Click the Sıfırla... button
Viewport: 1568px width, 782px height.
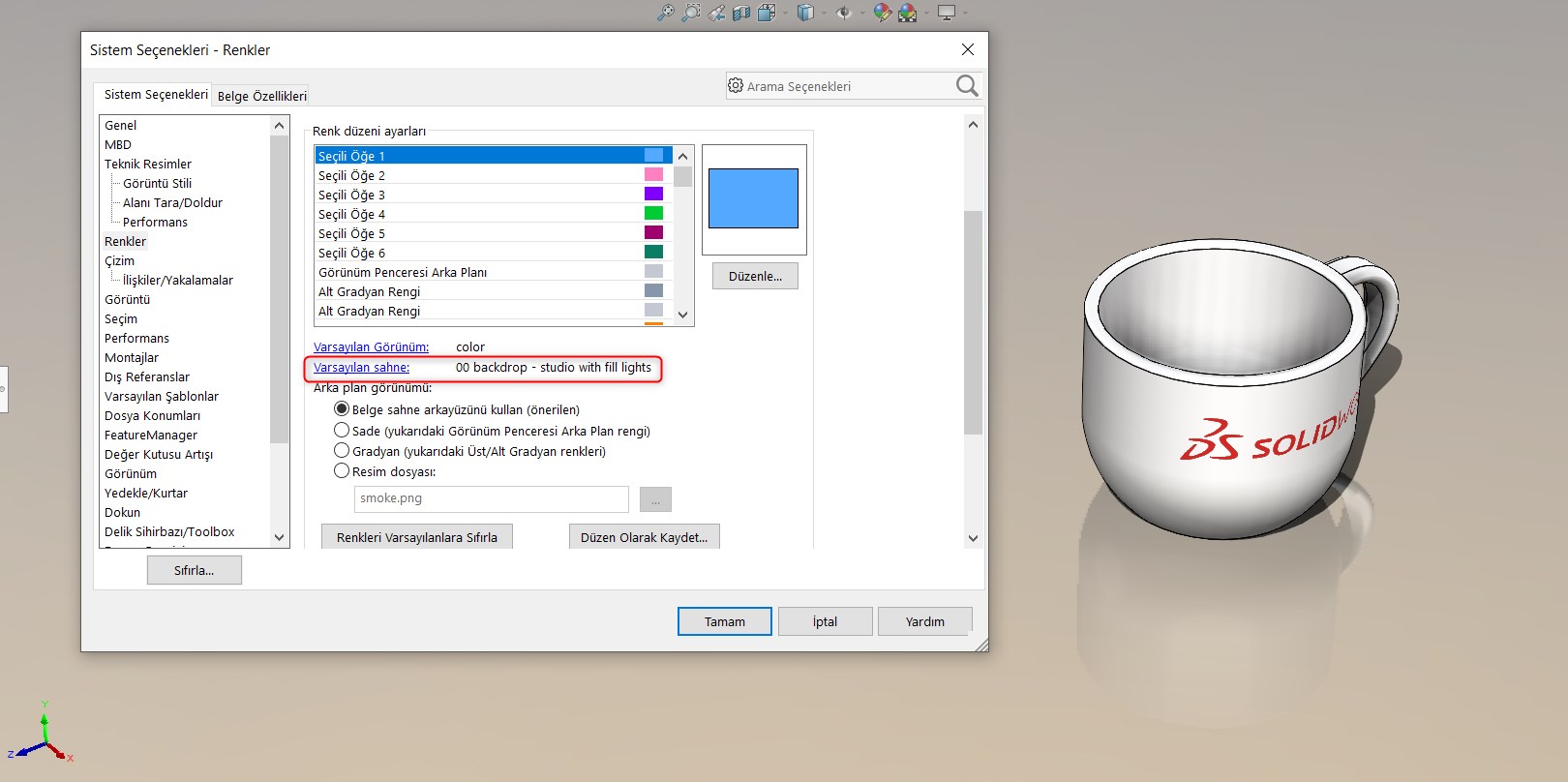coord(195,570)
